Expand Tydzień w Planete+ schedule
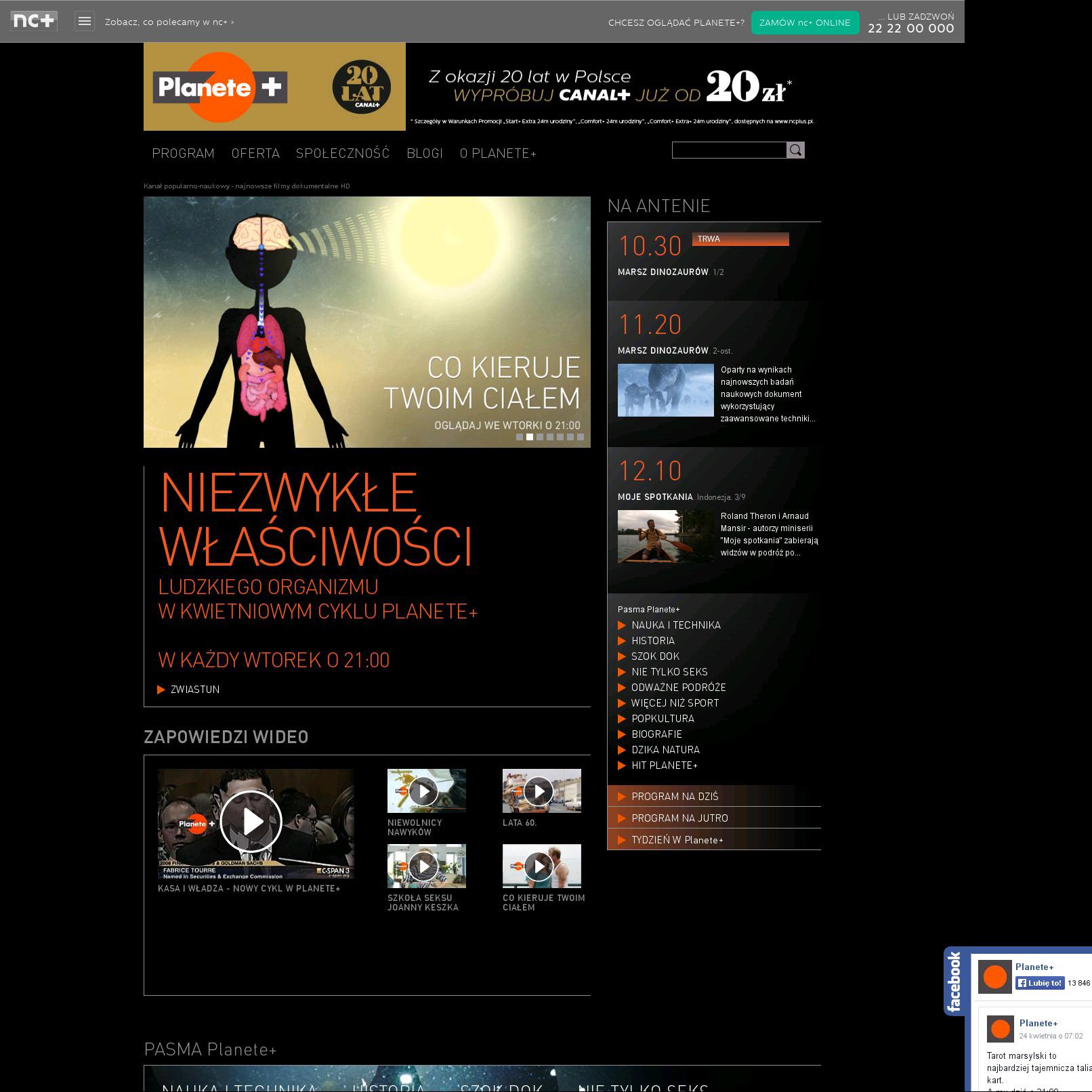The height and width of the screenshot is (1092, 1092). pyautogui.click(x=677, y=840)
